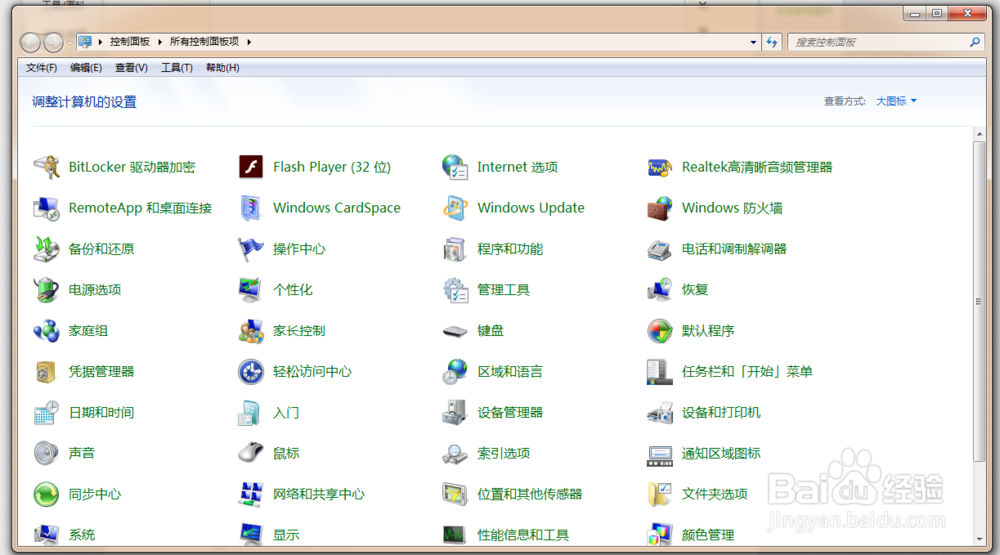Open the Flash Player (32 位) icon

click(x=251, y=167)
